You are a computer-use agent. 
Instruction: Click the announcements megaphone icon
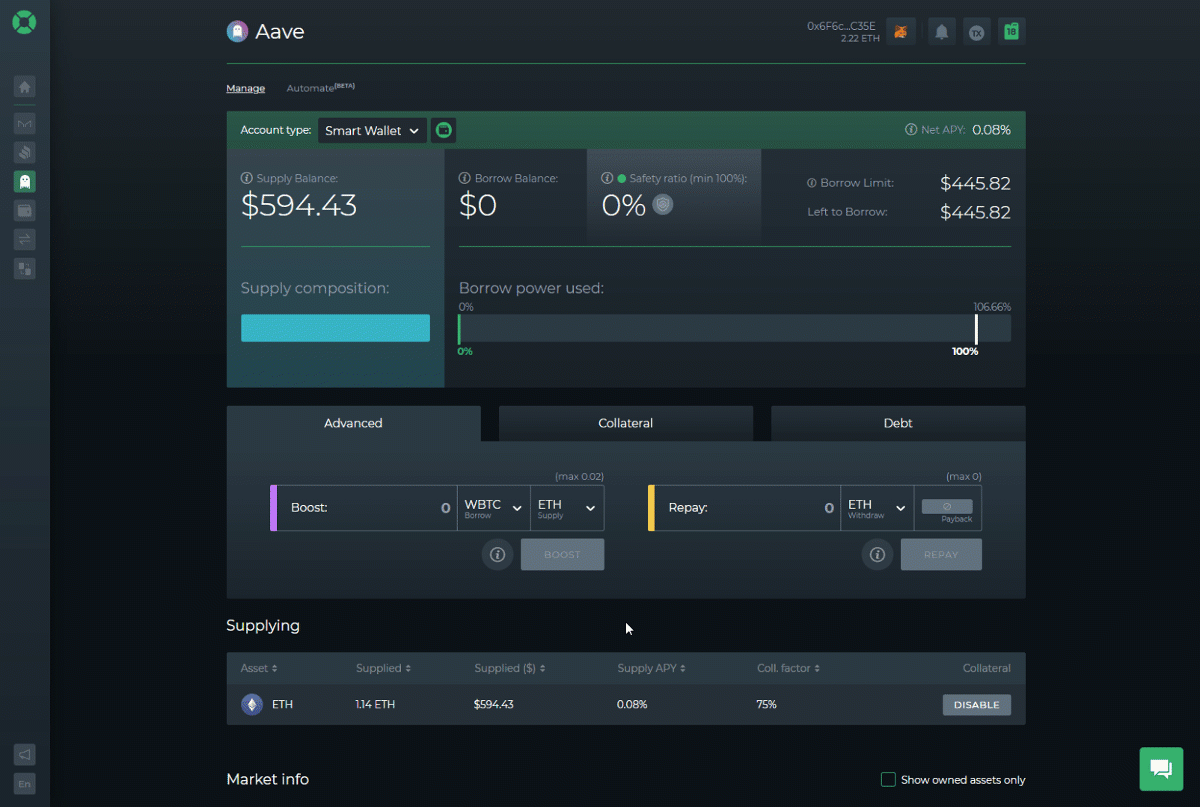(x=25, y=755)
